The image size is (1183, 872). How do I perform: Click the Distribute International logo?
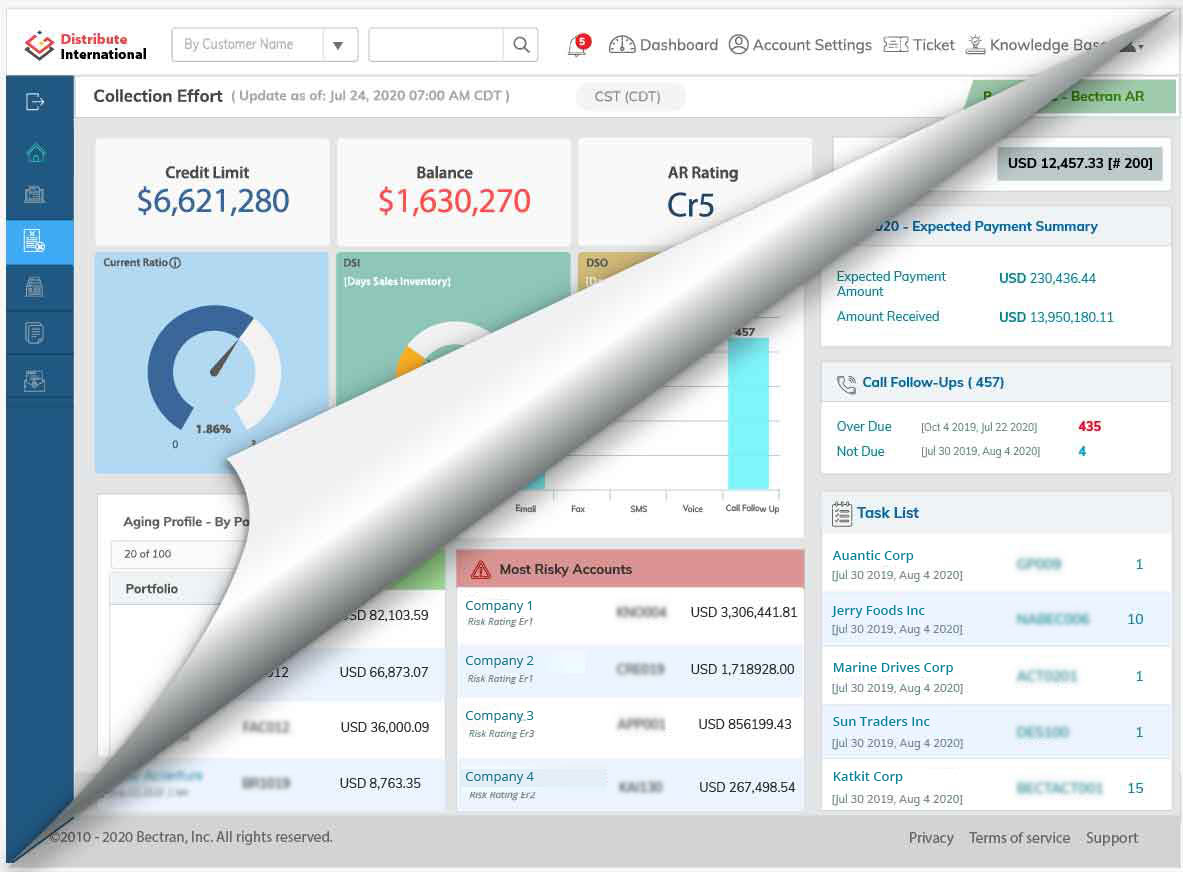pos(85,46)
